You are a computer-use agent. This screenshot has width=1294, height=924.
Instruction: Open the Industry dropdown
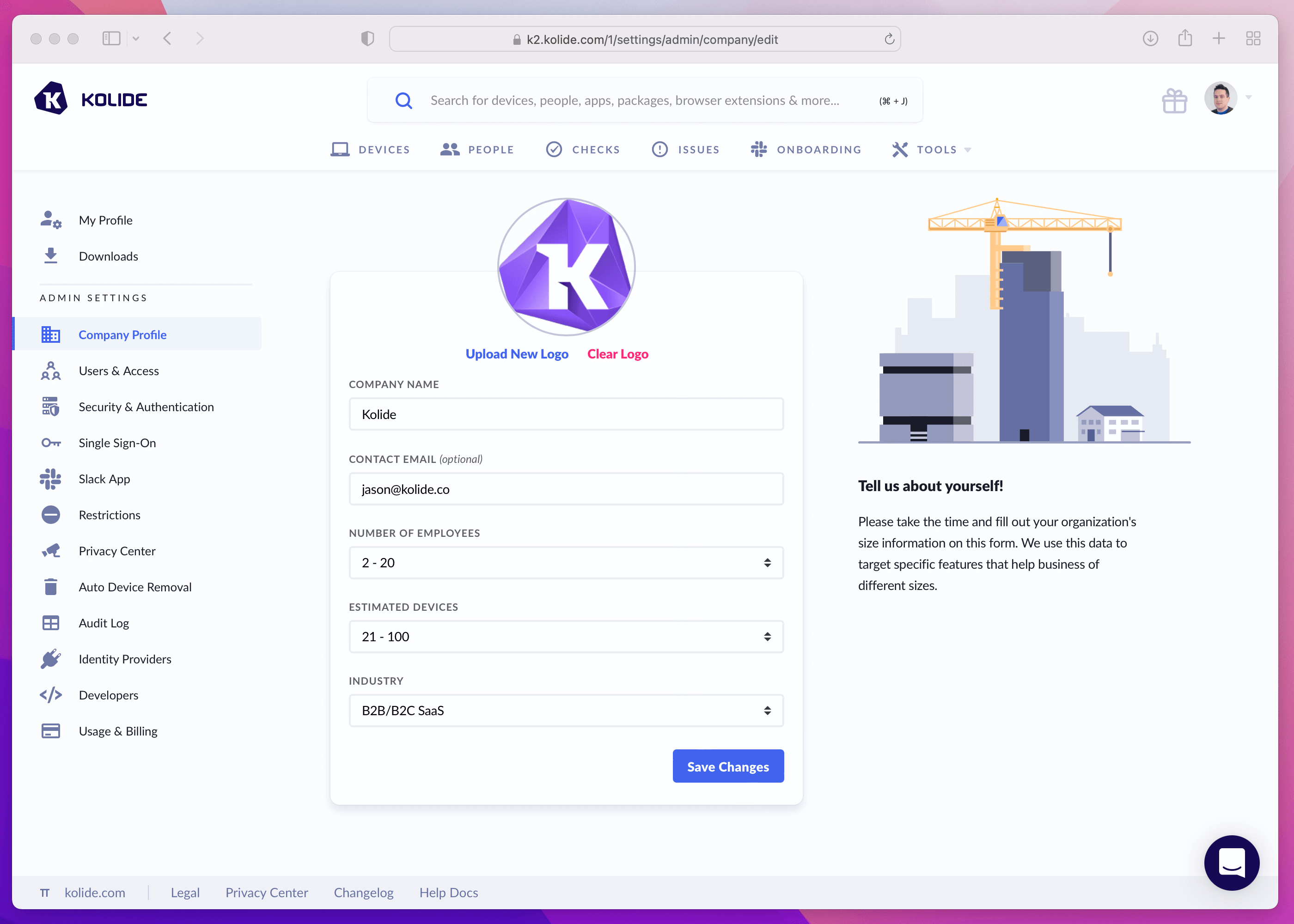(x=566, y=711)
